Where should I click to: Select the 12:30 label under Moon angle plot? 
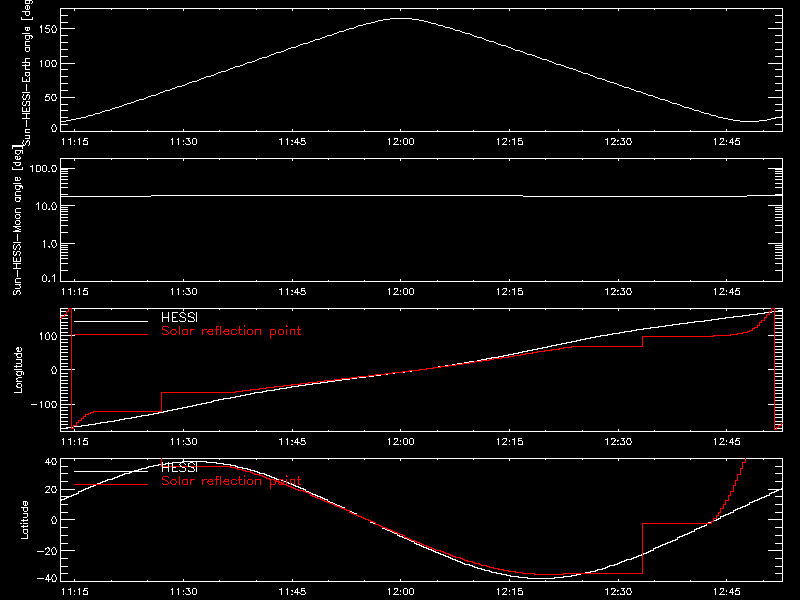[x=618, y=292]
